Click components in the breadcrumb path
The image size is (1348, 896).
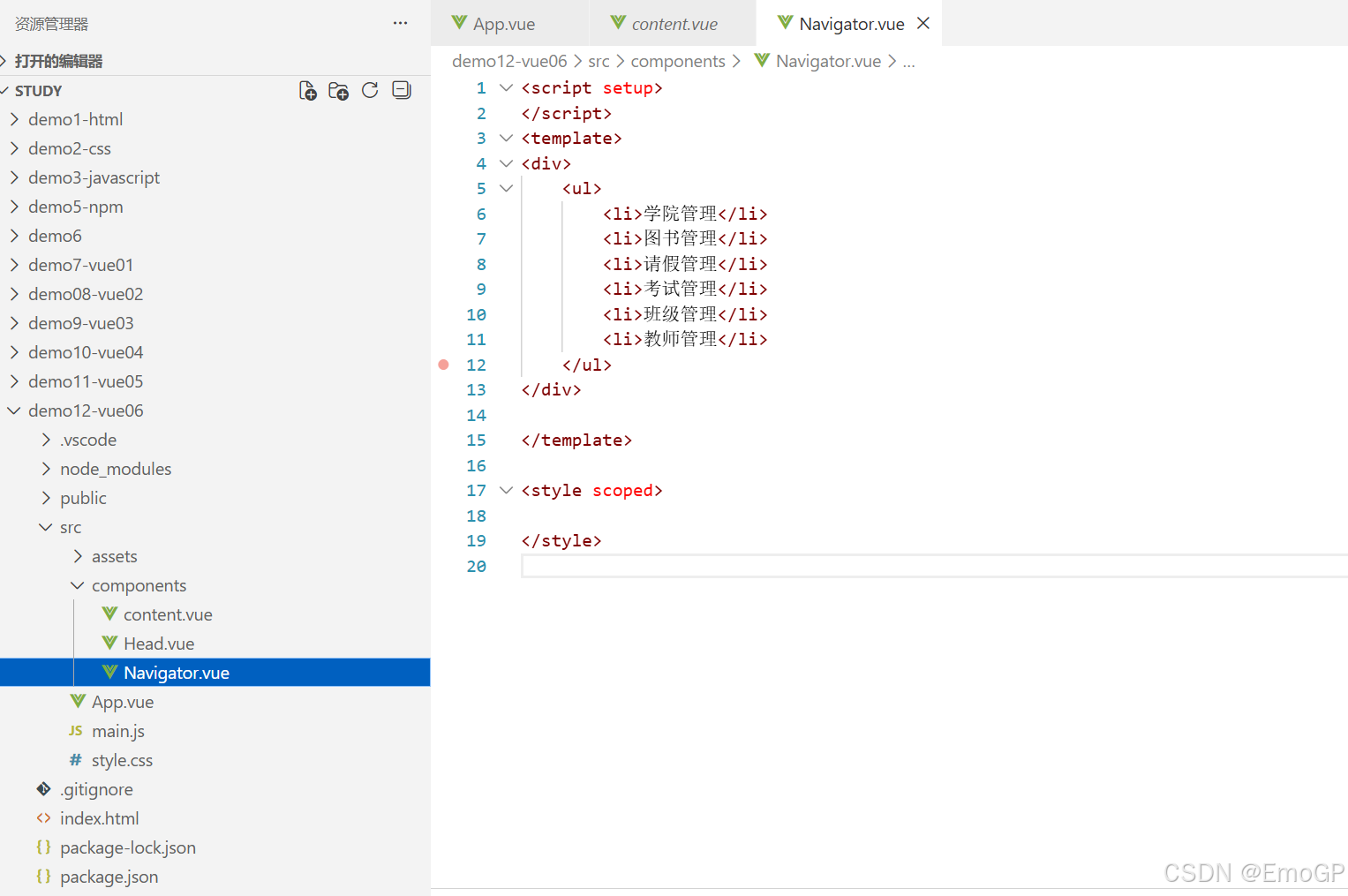[x=678, y=61]
